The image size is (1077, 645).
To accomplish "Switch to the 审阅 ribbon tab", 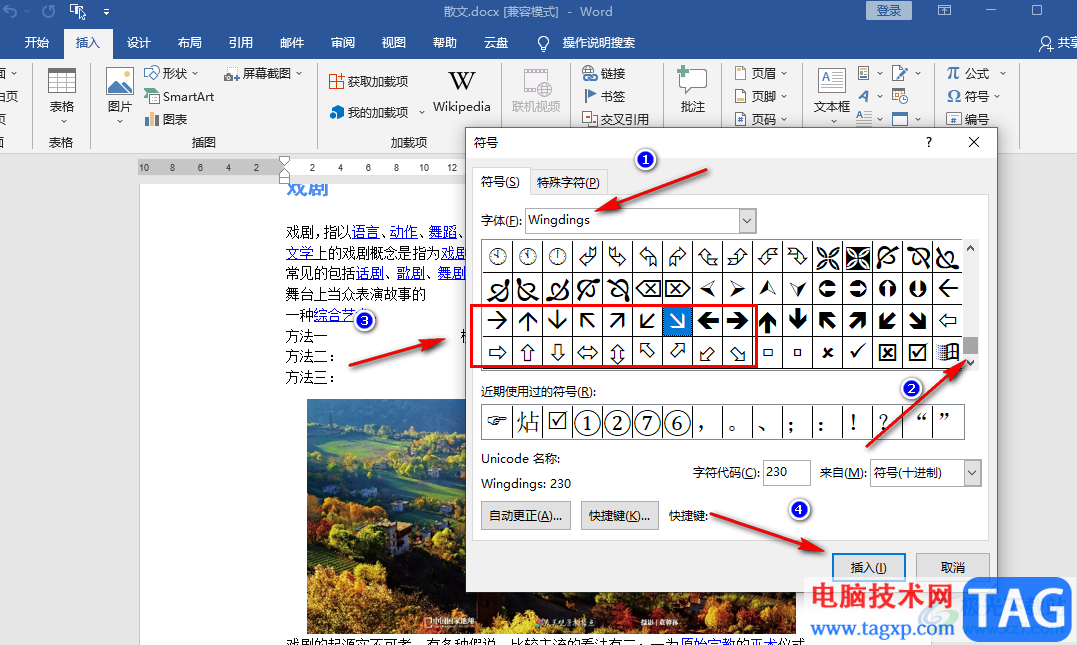I will [x=343, y=43].
